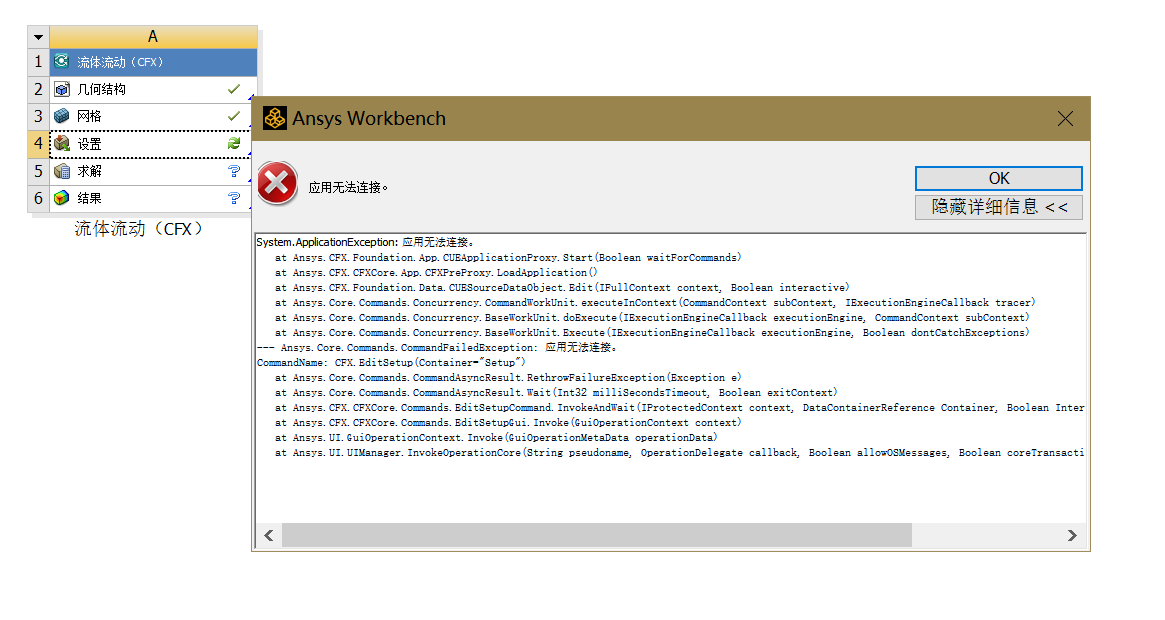Click row number 1 in the system block

tap(39, 62)
